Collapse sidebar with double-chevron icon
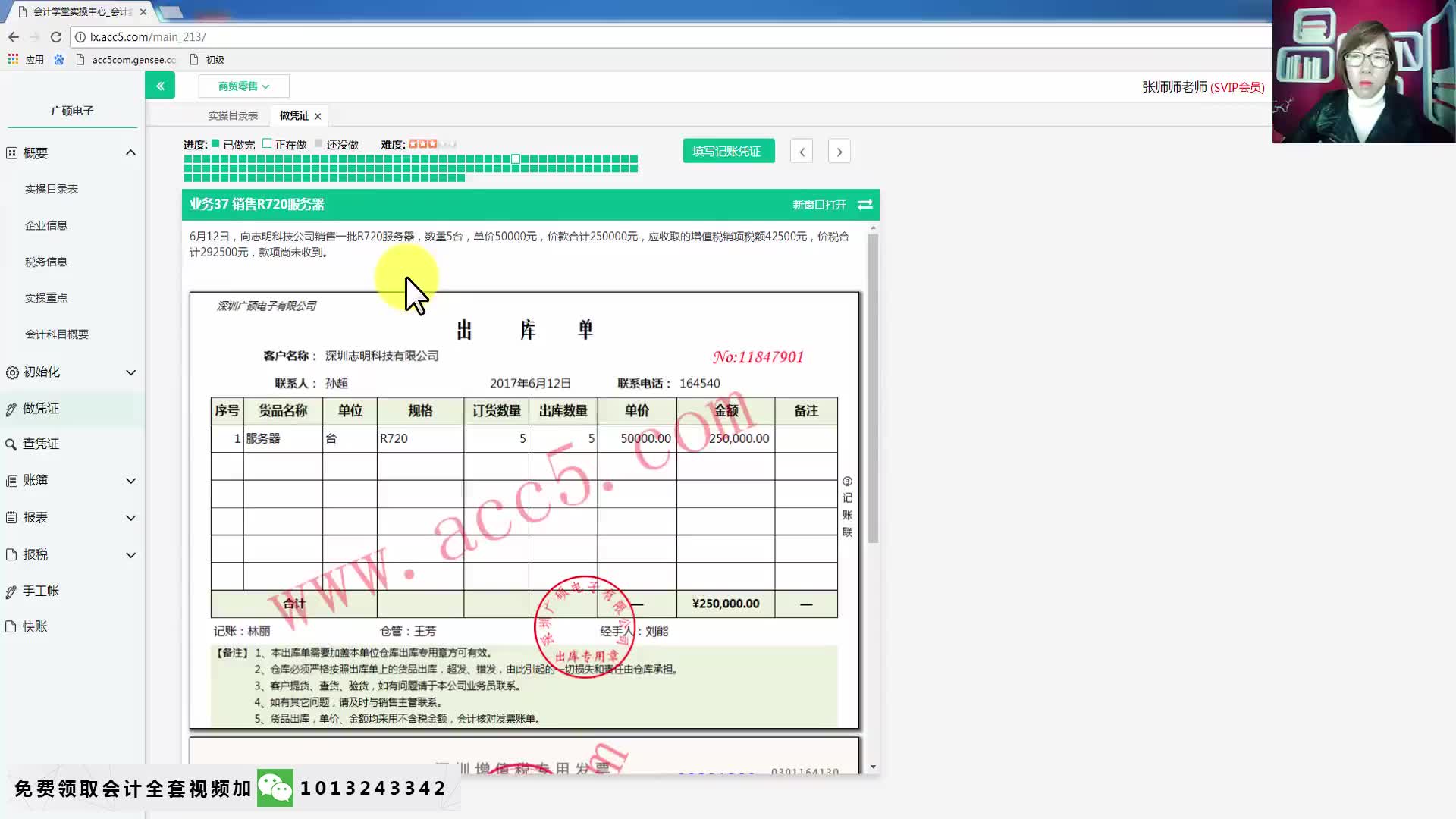This screenshot has width=1456, height=819. (160, 86)
